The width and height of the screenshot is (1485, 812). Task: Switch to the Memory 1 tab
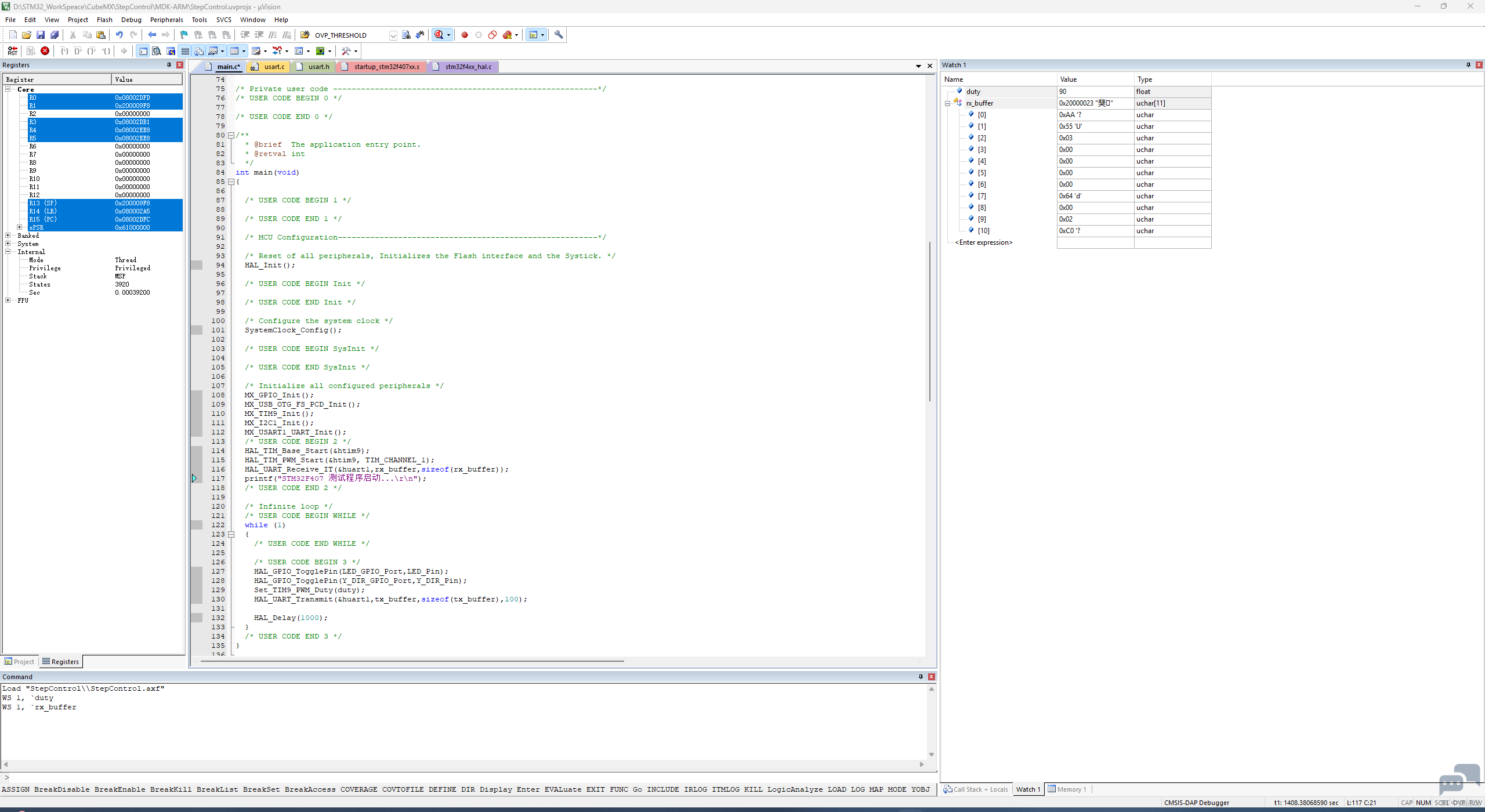[x=1067, y=789]
